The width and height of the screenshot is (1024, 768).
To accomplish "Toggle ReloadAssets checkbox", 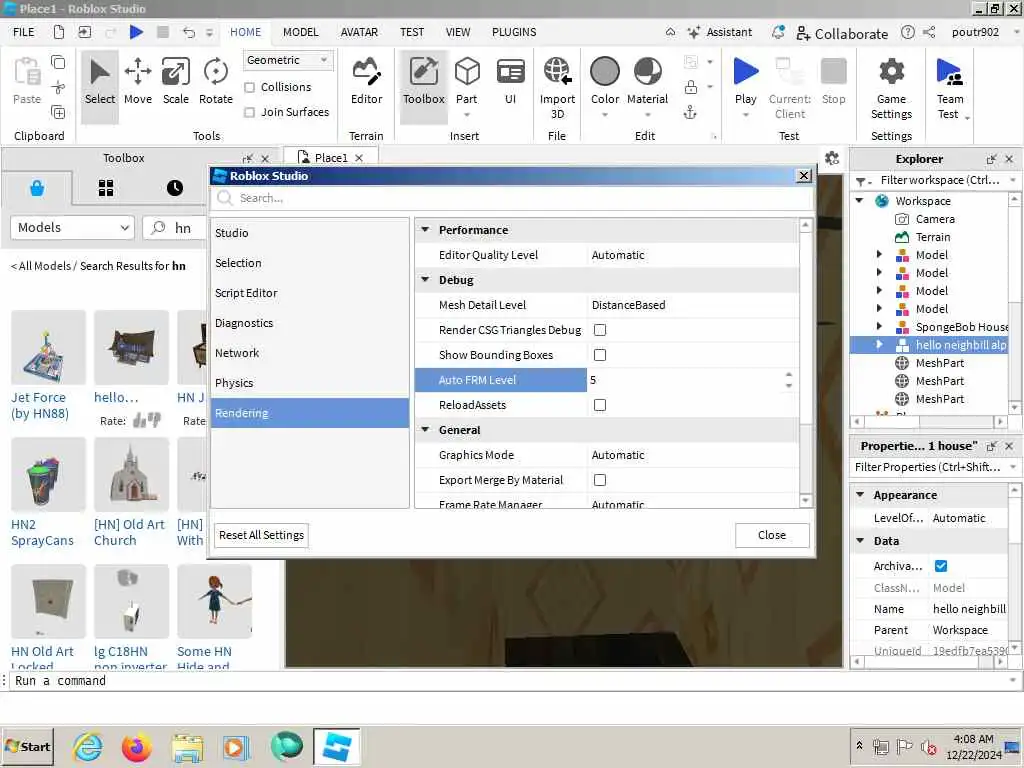I will pyautogui.click(x=600, y=405).
